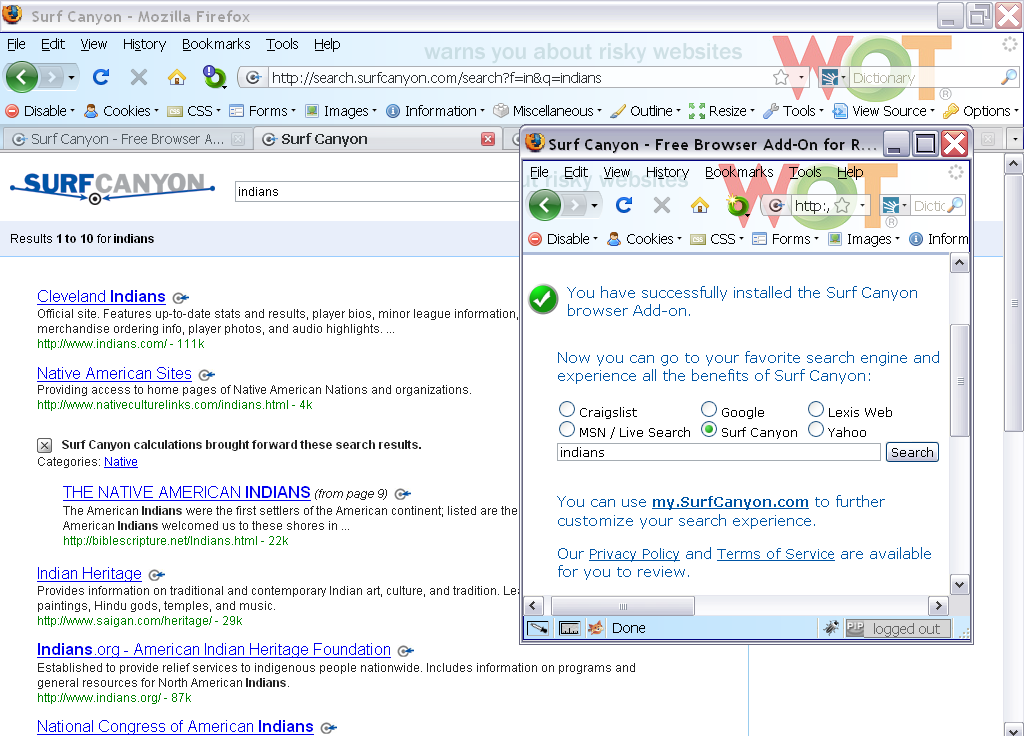
Task: Select the Google search engine option
Action: (x=709, y=409)
